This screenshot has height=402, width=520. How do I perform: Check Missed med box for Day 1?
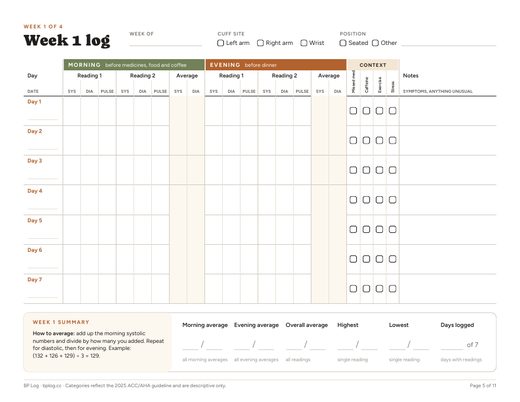point(353,111)
